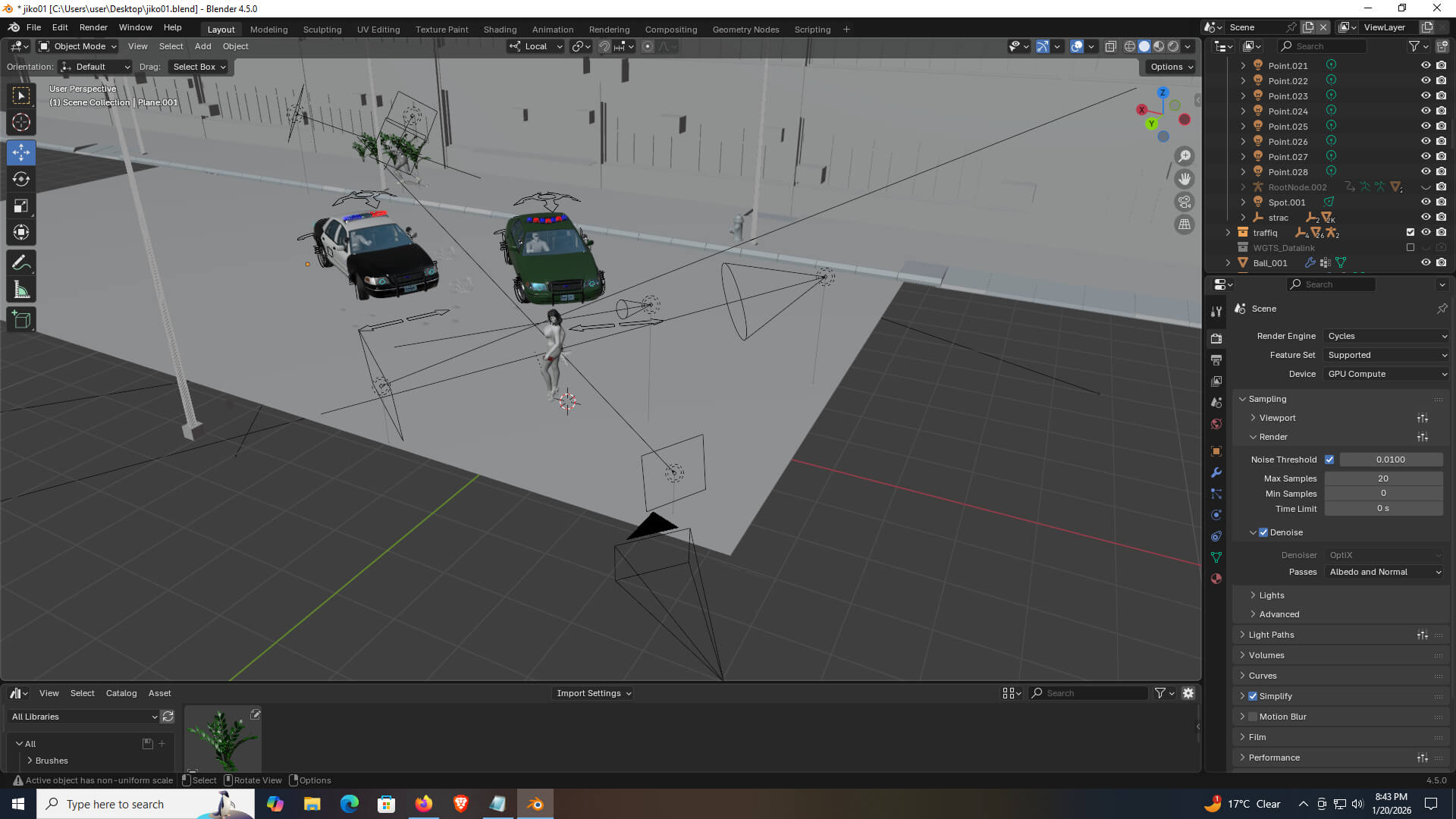Open the Material properties tab icon
This screenshot has width=1456, height=819.
click(1216, 579)
